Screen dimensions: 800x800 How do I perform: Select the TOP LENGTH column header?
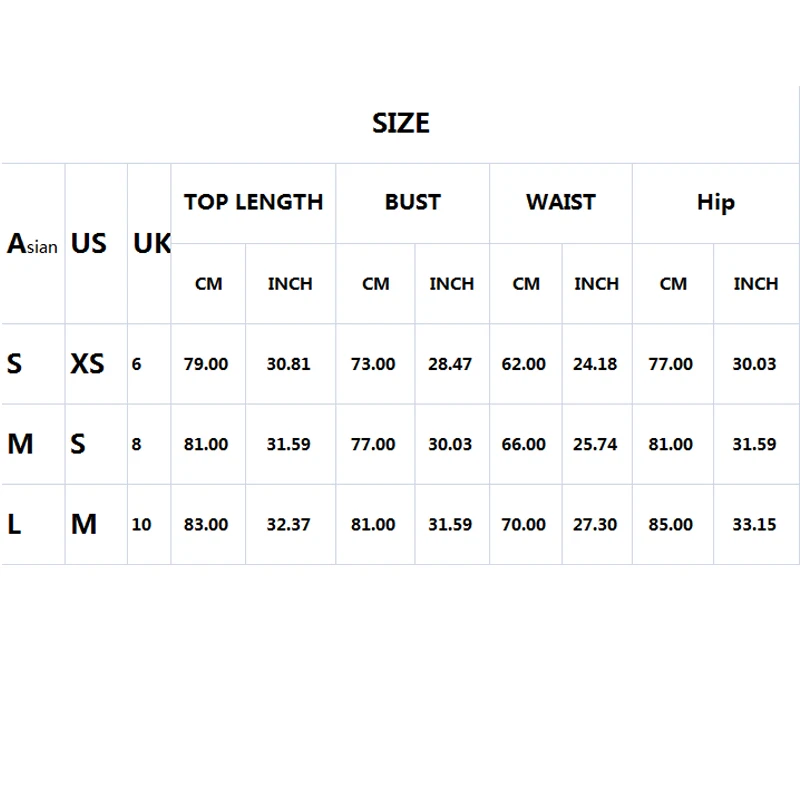[254, 202]
